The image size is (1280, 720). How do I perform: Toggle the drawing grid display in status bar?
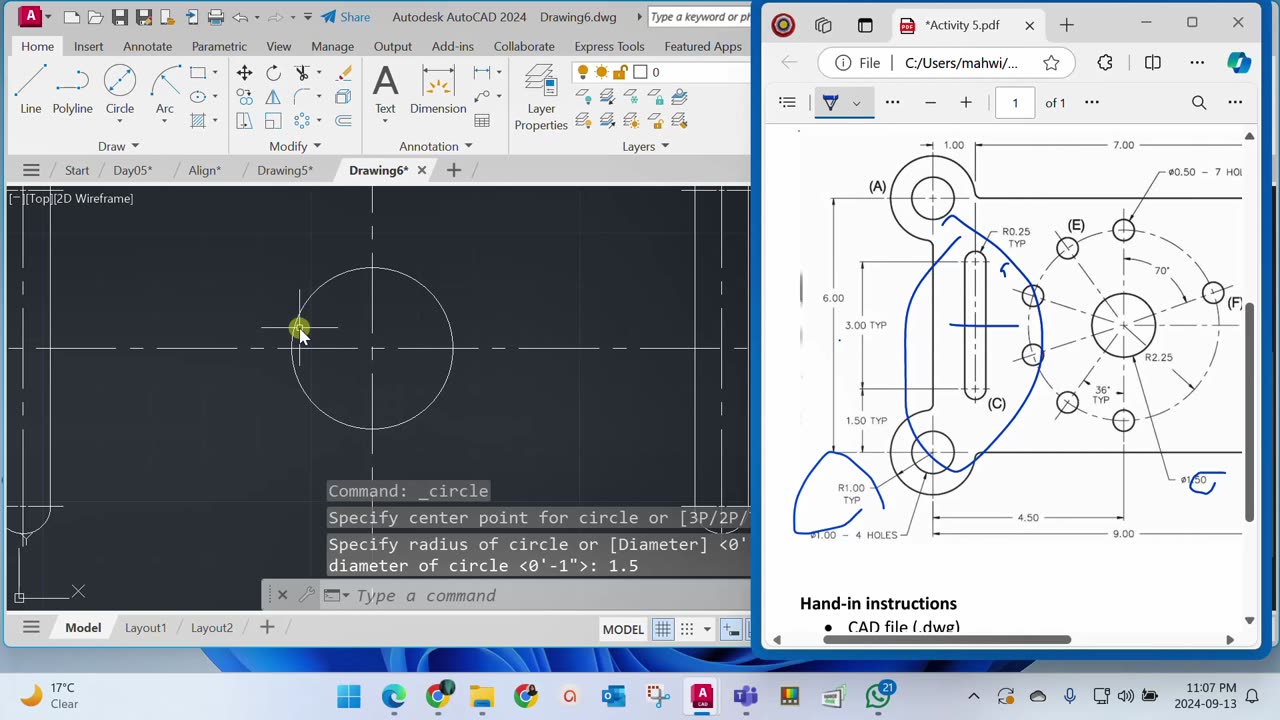(x=662, y=629)
